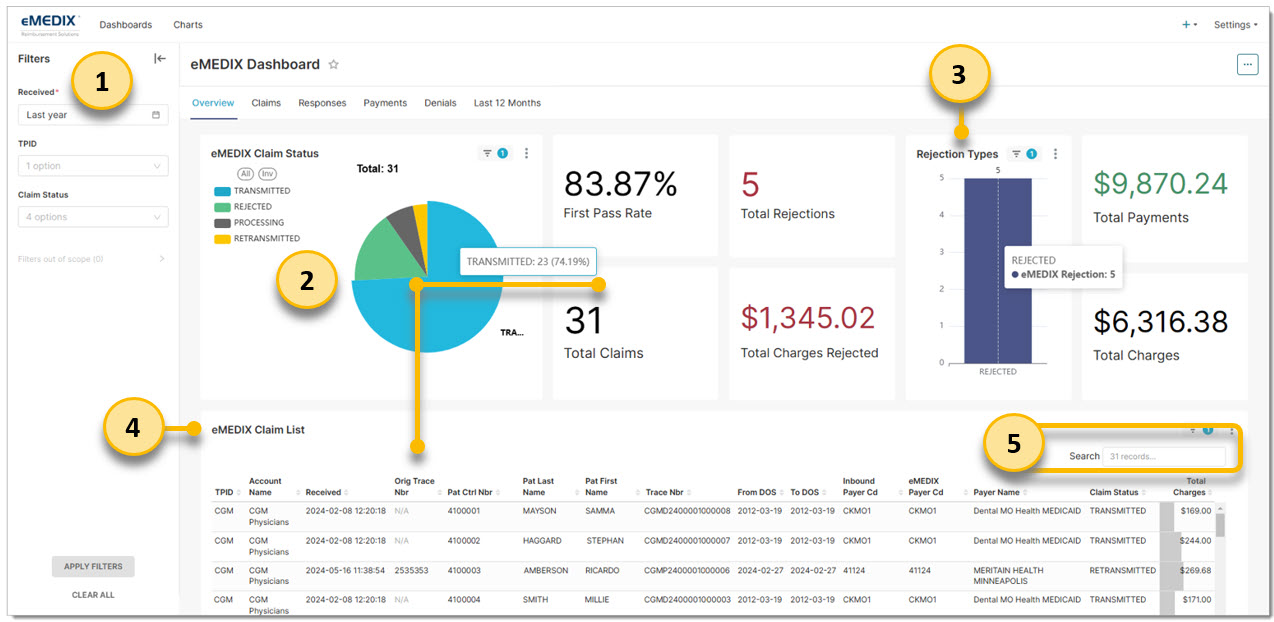This screenshot has width=1274, height=622.
Task: Open the Dashboards menu
Action: point(126,25)
